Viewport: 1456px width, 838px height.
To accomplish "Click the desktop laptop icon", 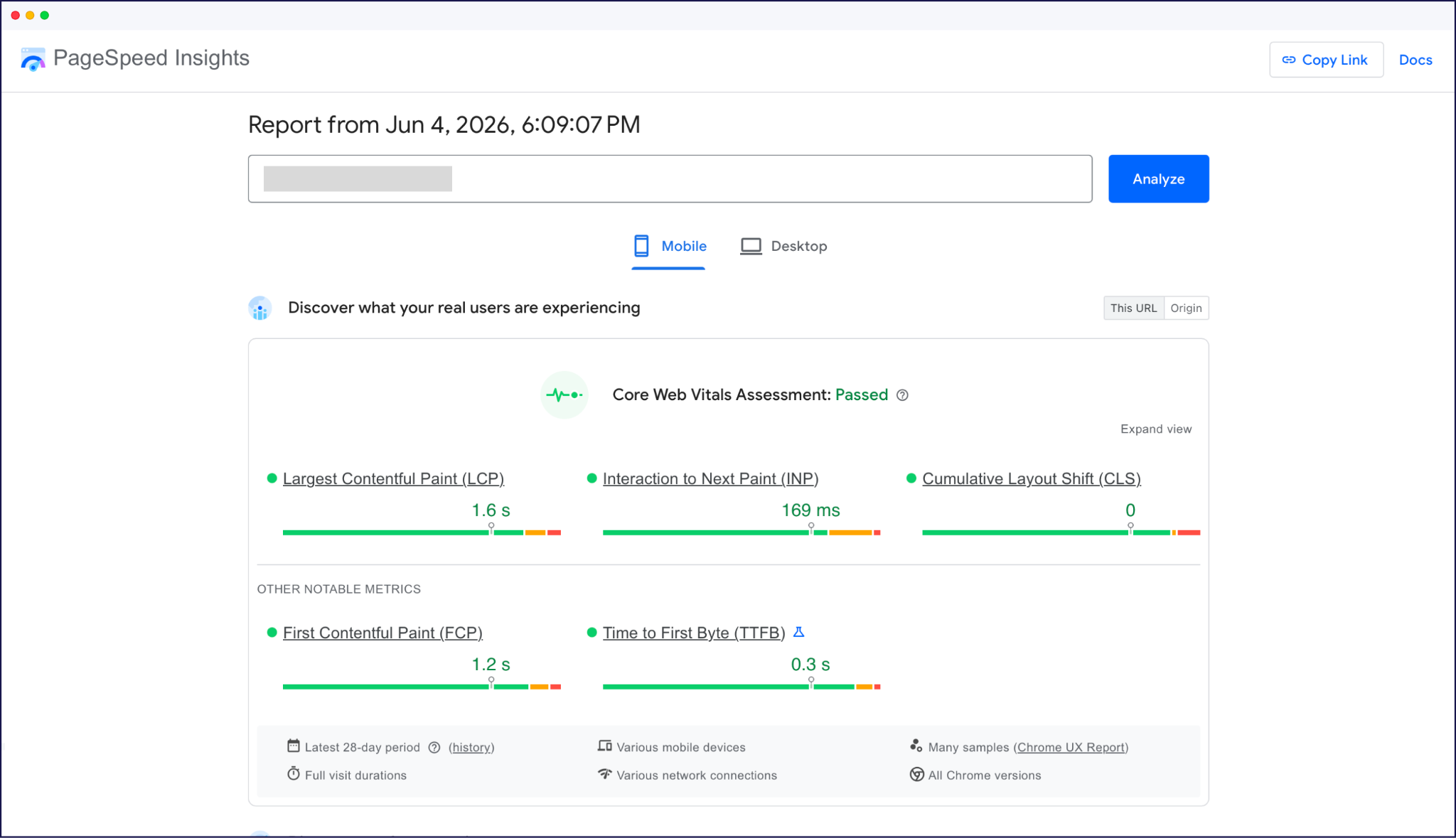I will pos(751,246).
